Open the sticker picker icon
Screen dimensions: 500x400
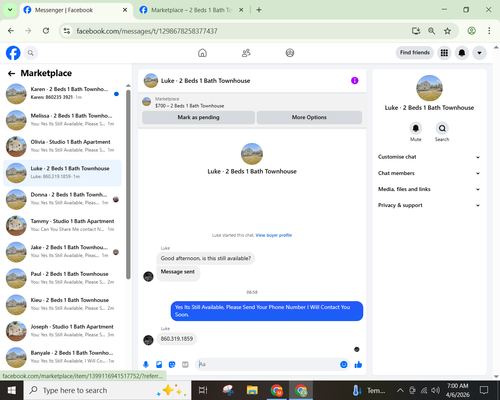[172, 365]
